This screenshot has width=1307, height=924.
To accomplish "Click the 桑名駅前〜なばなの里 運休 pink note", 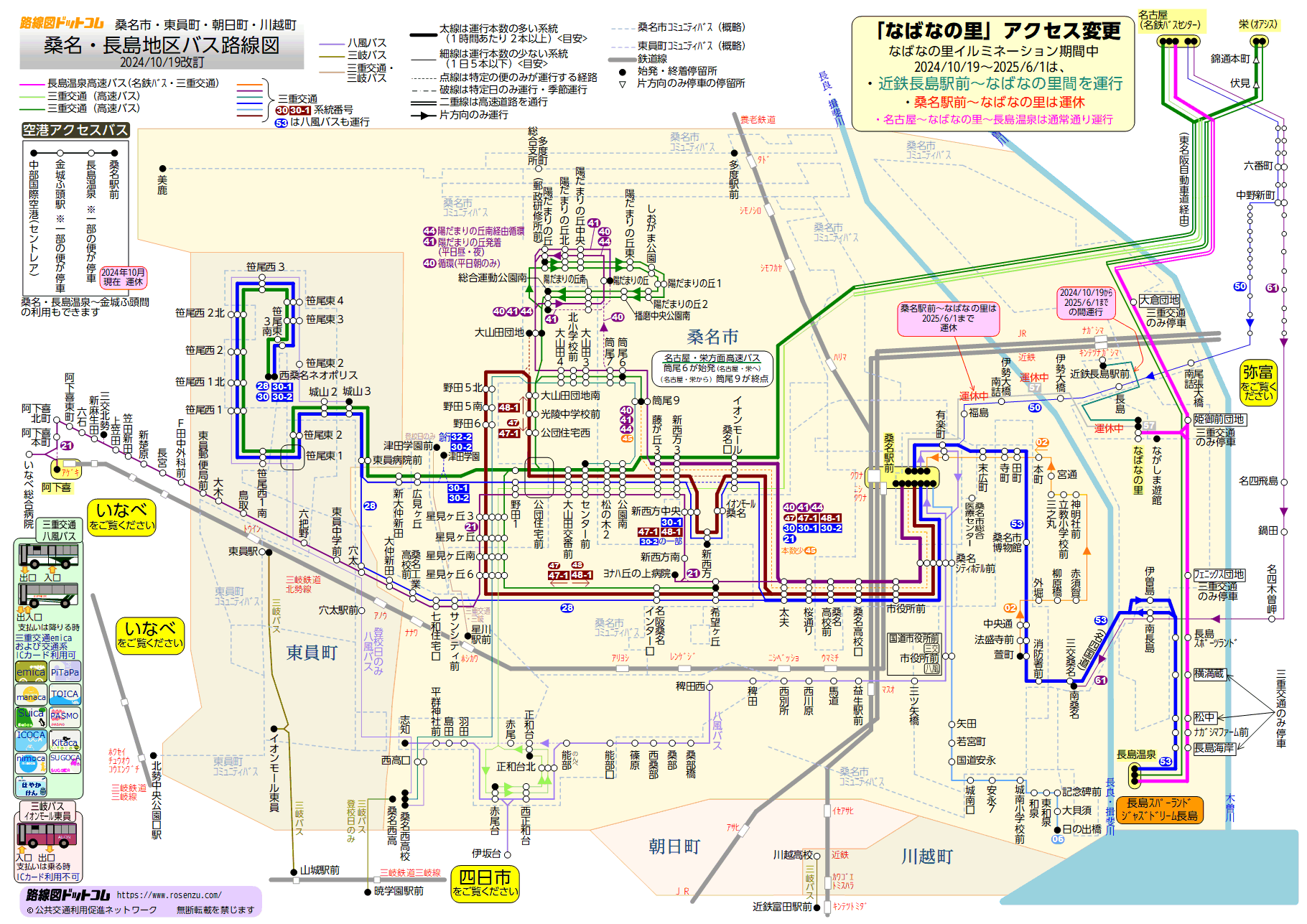I will click(x=948, y=318).
